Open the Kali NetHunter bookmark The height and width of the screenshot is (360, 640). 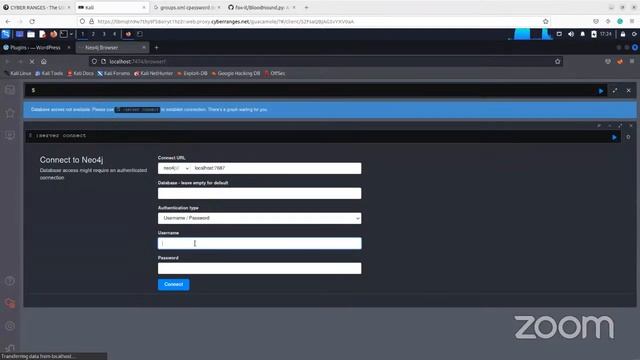point(153,73)
